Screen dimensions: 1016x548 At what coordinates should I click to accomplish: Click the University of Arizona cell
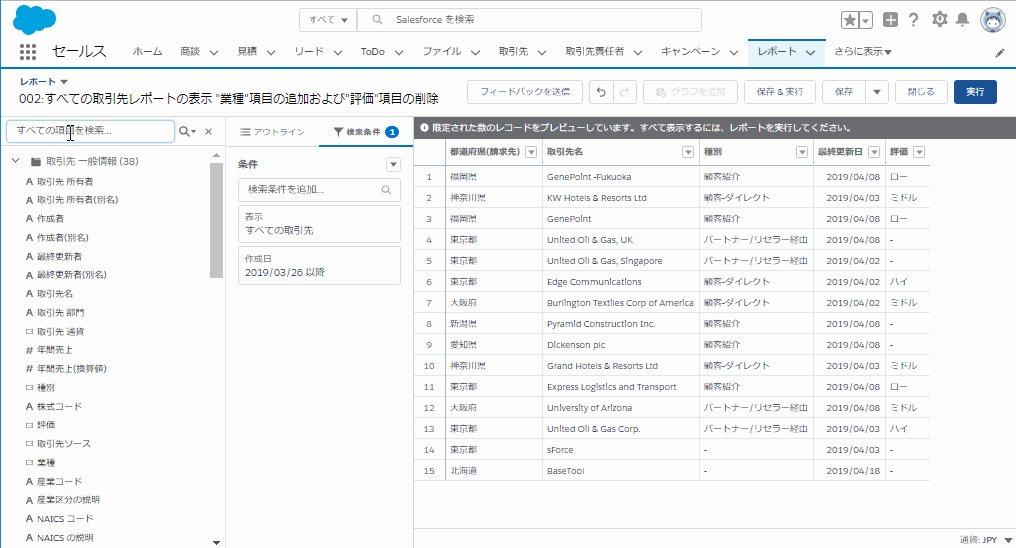pos(621,407)
